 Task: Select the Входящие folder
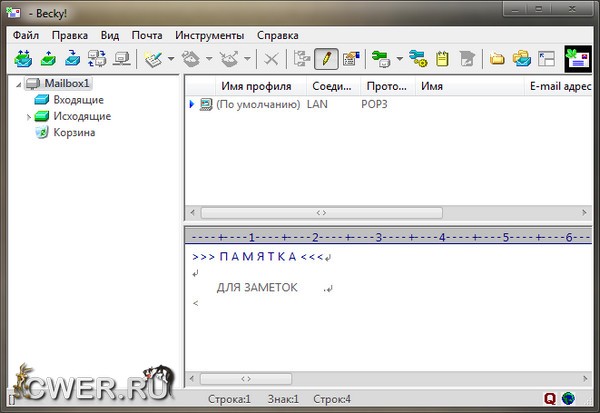pos(78,100)
